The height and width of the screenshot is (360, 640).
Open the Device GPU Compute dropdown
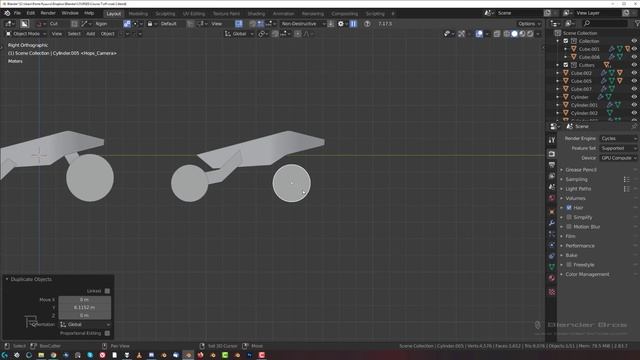(618, 158)
